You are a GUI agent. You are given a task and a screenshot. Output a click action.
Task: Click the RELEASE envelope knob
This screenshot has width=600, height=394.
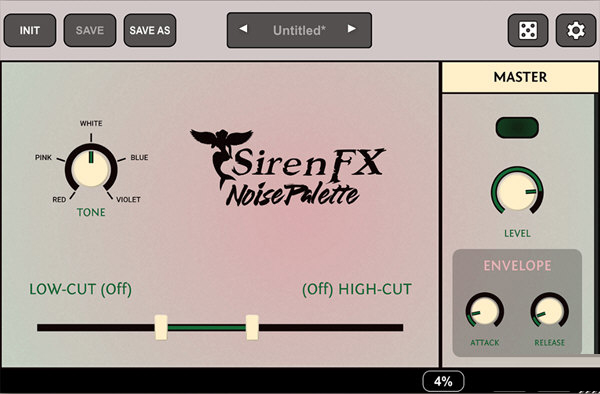click(549, 310)
